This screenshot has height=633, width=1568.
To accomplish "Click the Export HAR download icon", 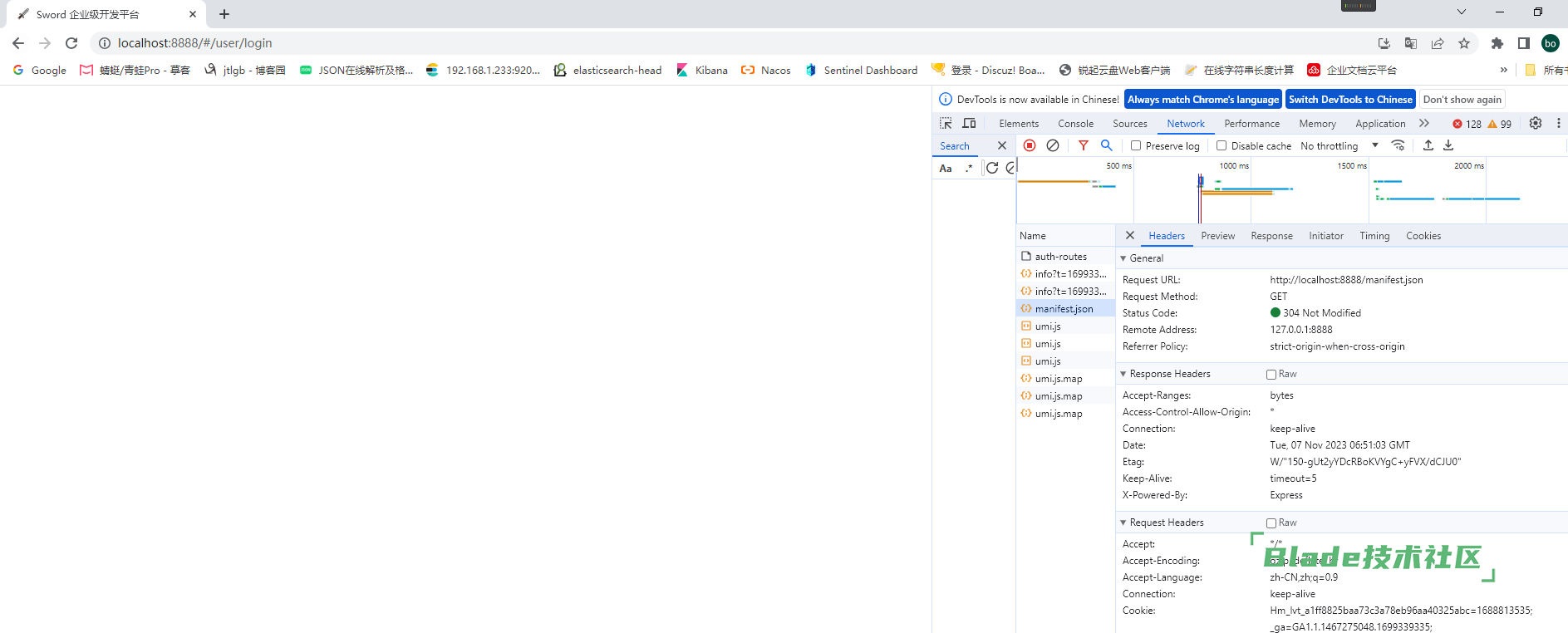I will [1448, 145].
